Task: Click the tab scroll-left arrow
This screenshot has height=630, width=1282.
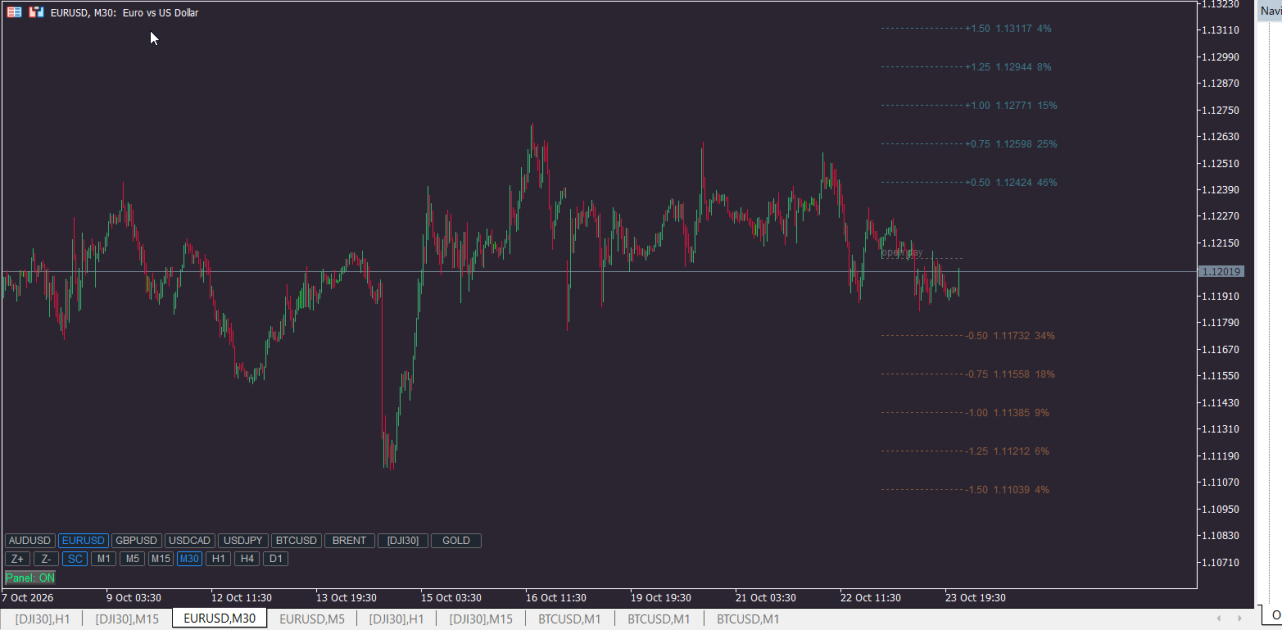Action: click(1218, 619)
